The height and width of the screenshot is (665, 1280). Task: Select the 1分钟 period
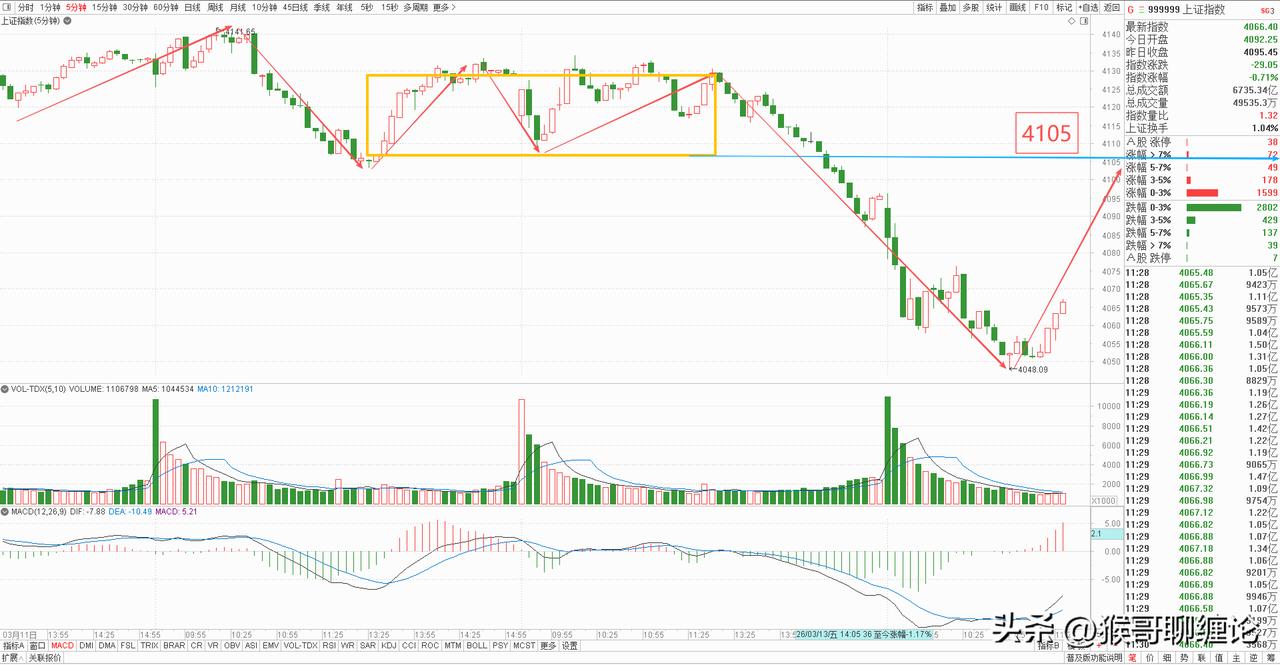[x=50, y=7]
